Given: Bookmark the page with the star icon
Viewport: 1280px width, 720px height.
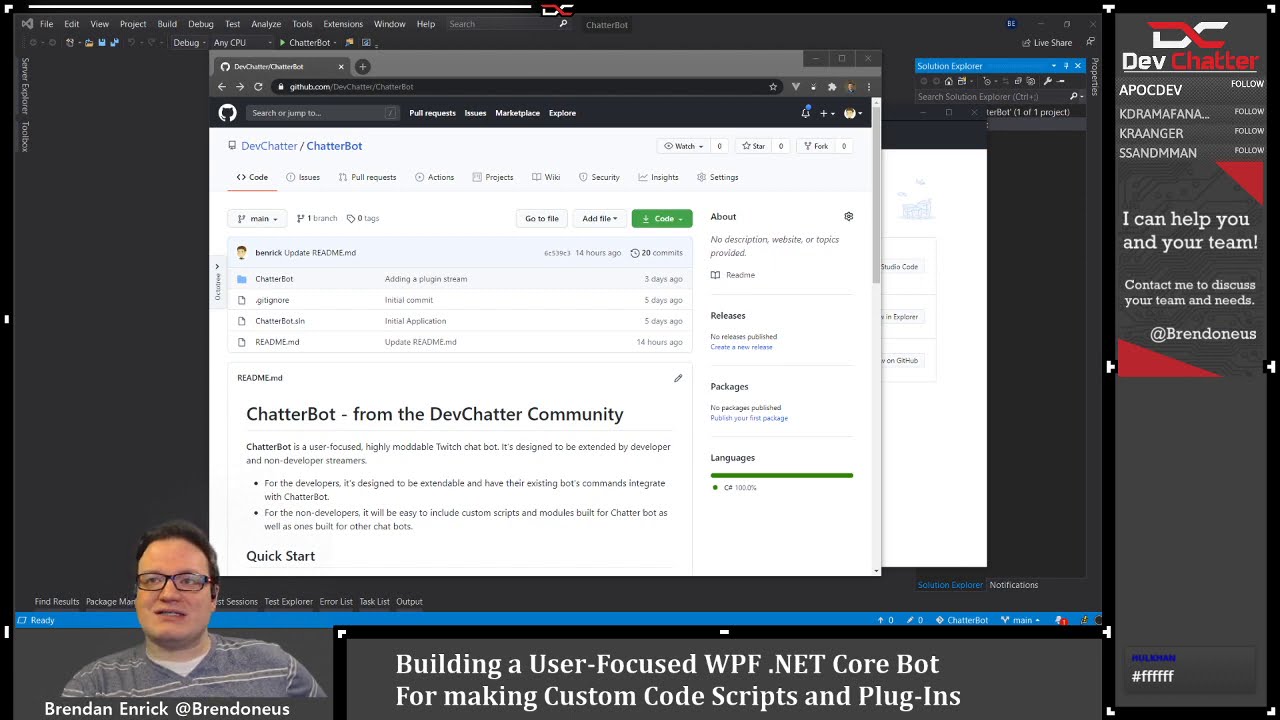Looking at the screenshot, I should click(773, 87).
